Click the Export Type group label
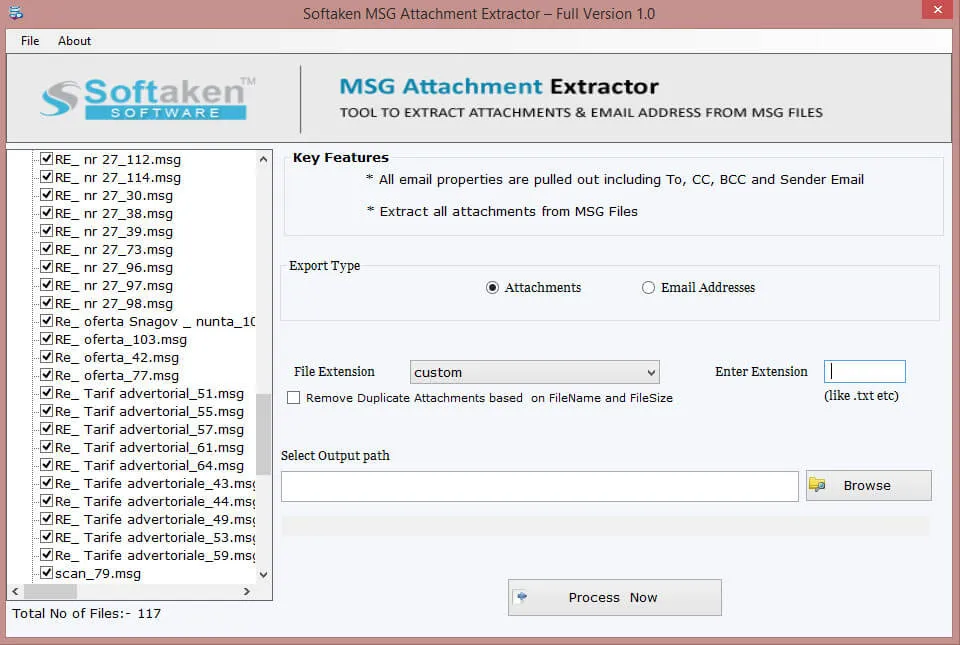The image size is (960, 645). (324, 266)
